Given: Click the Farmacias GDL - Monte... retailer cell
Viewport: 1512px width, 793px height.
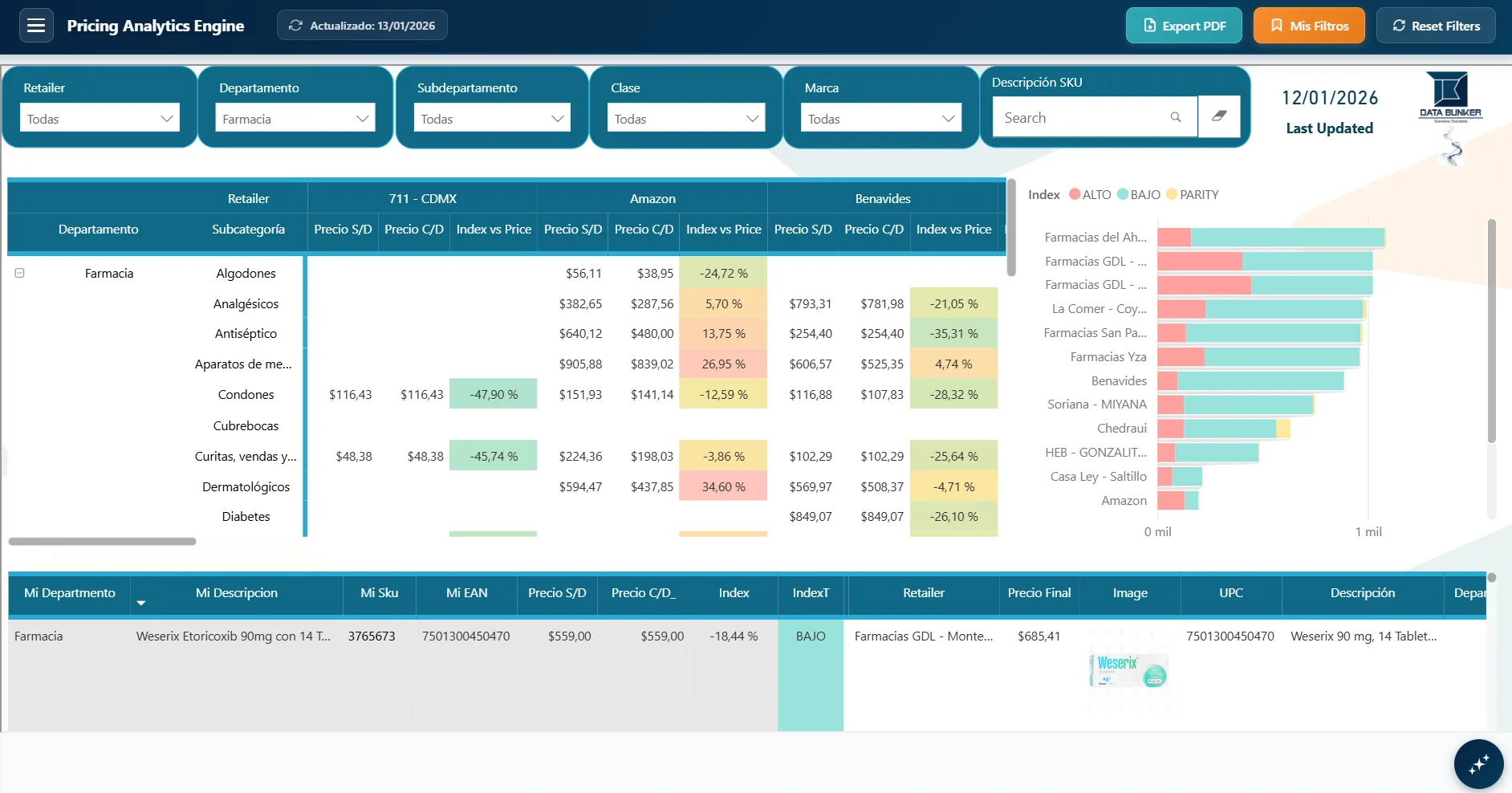Looking at the screenshot, I should (x=924, y=636).
